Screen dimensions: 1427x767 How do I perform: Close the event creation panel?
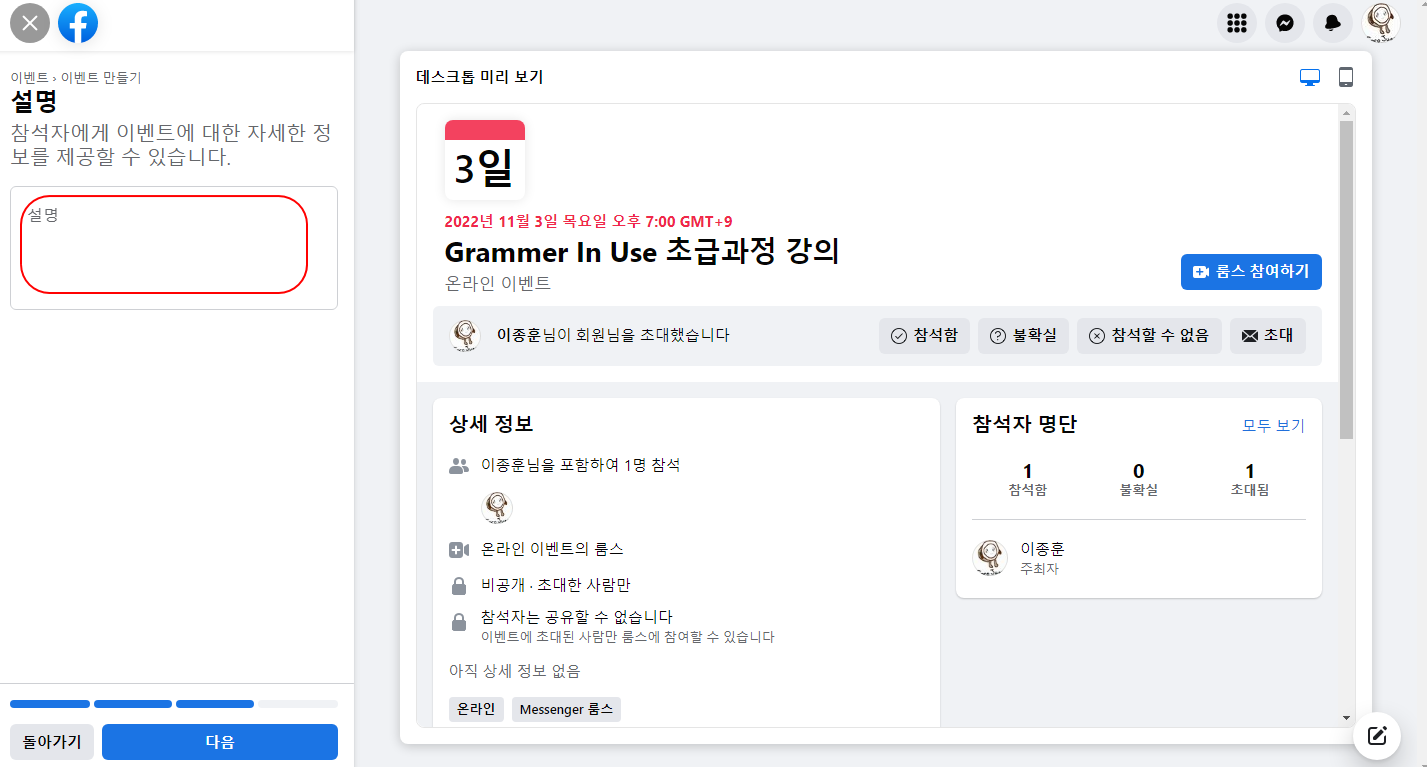(30, 23)
